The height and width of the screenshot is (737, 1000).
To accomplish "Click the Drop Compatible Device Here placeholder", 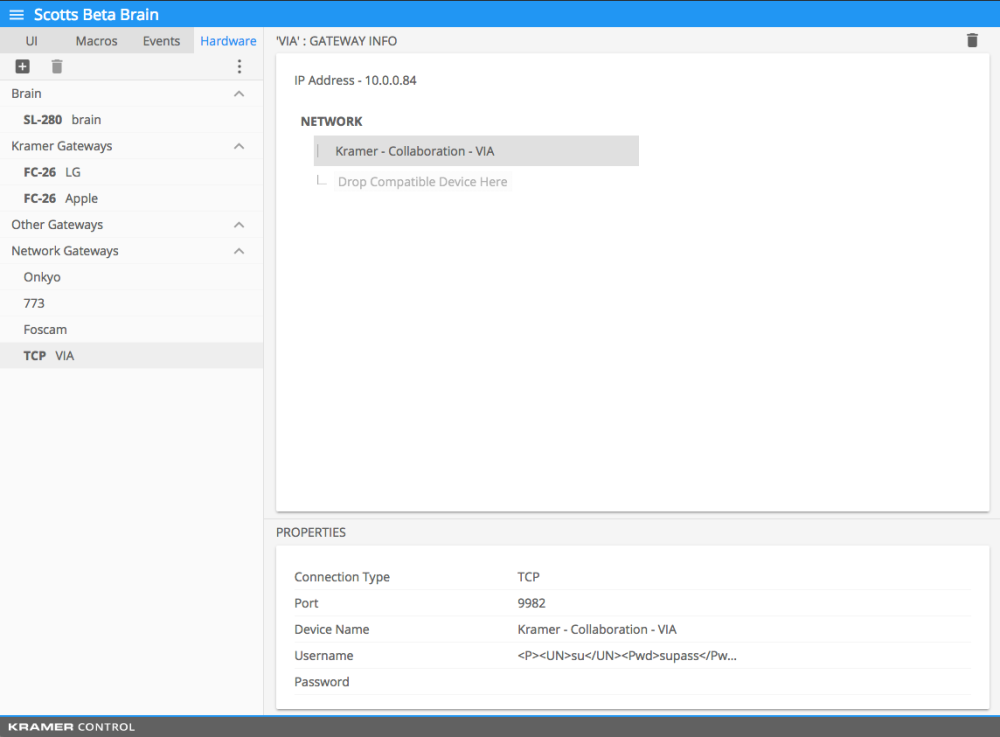I will (422, 182).
